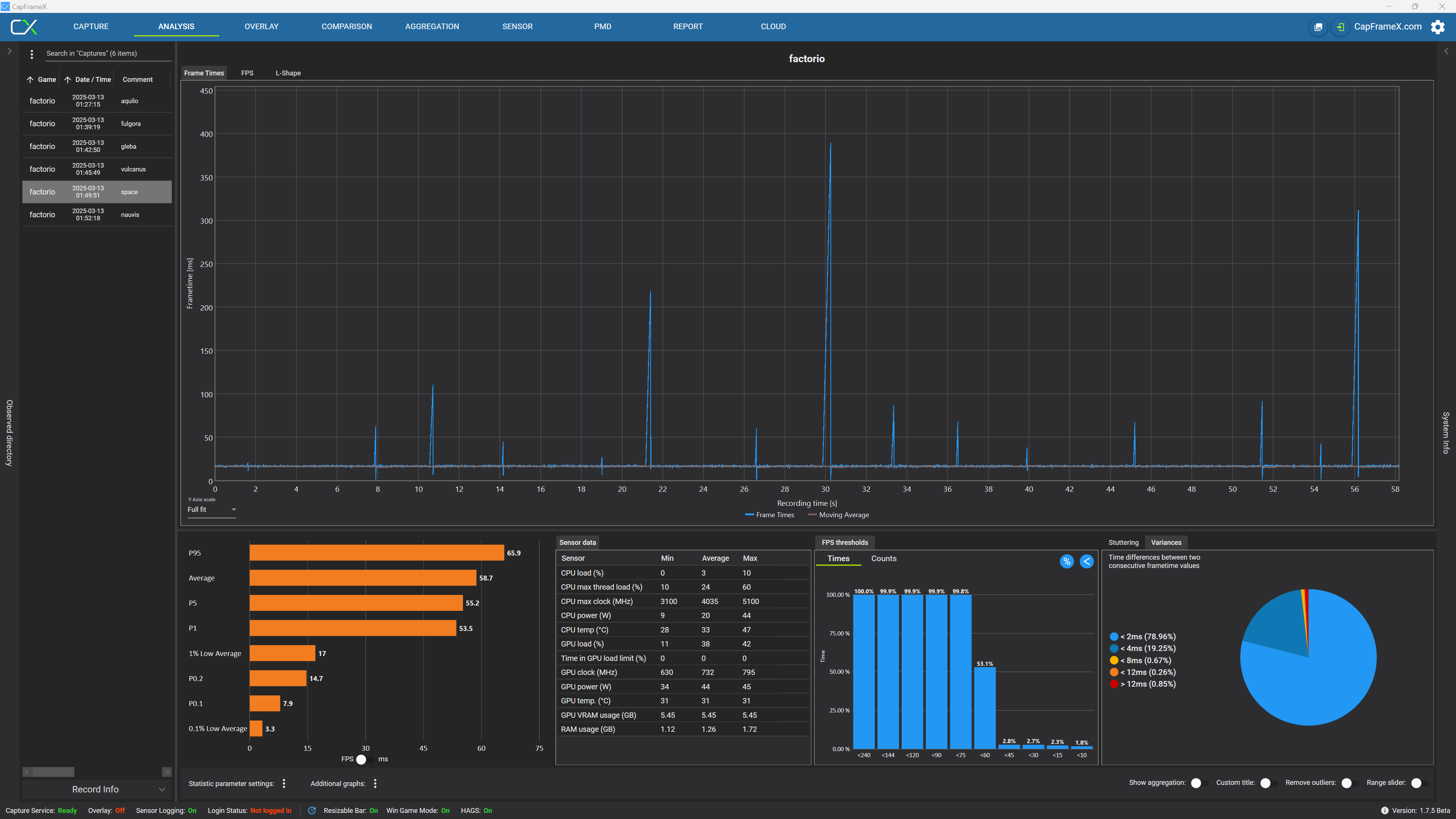Select the Times tab in FPS thresholds
Image resolution: width=1456 pixels, height=819 pixels.
(x=838, y=559)
